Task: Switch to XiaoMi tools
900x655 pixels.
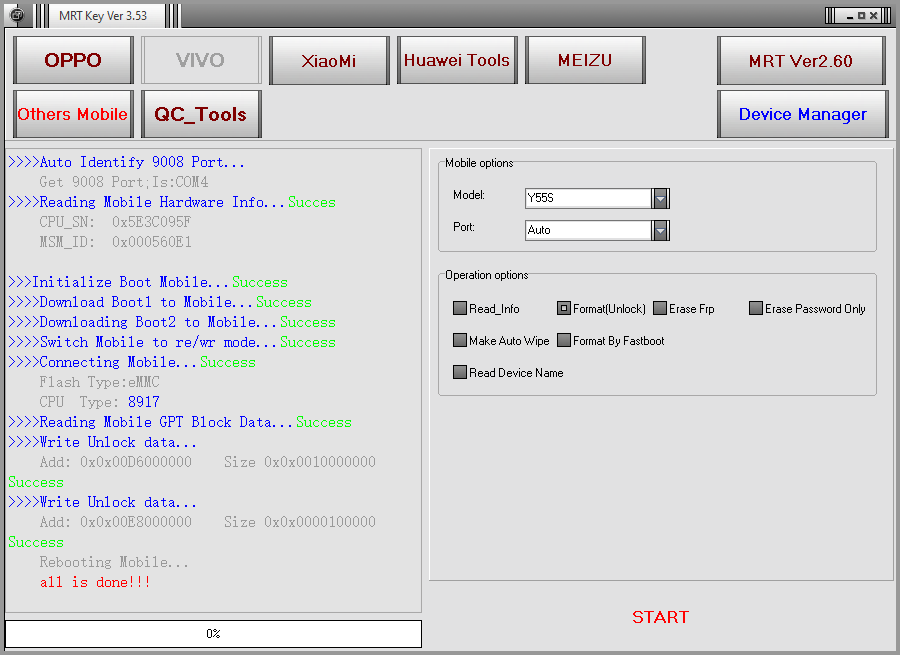Action: click(329, 60)
